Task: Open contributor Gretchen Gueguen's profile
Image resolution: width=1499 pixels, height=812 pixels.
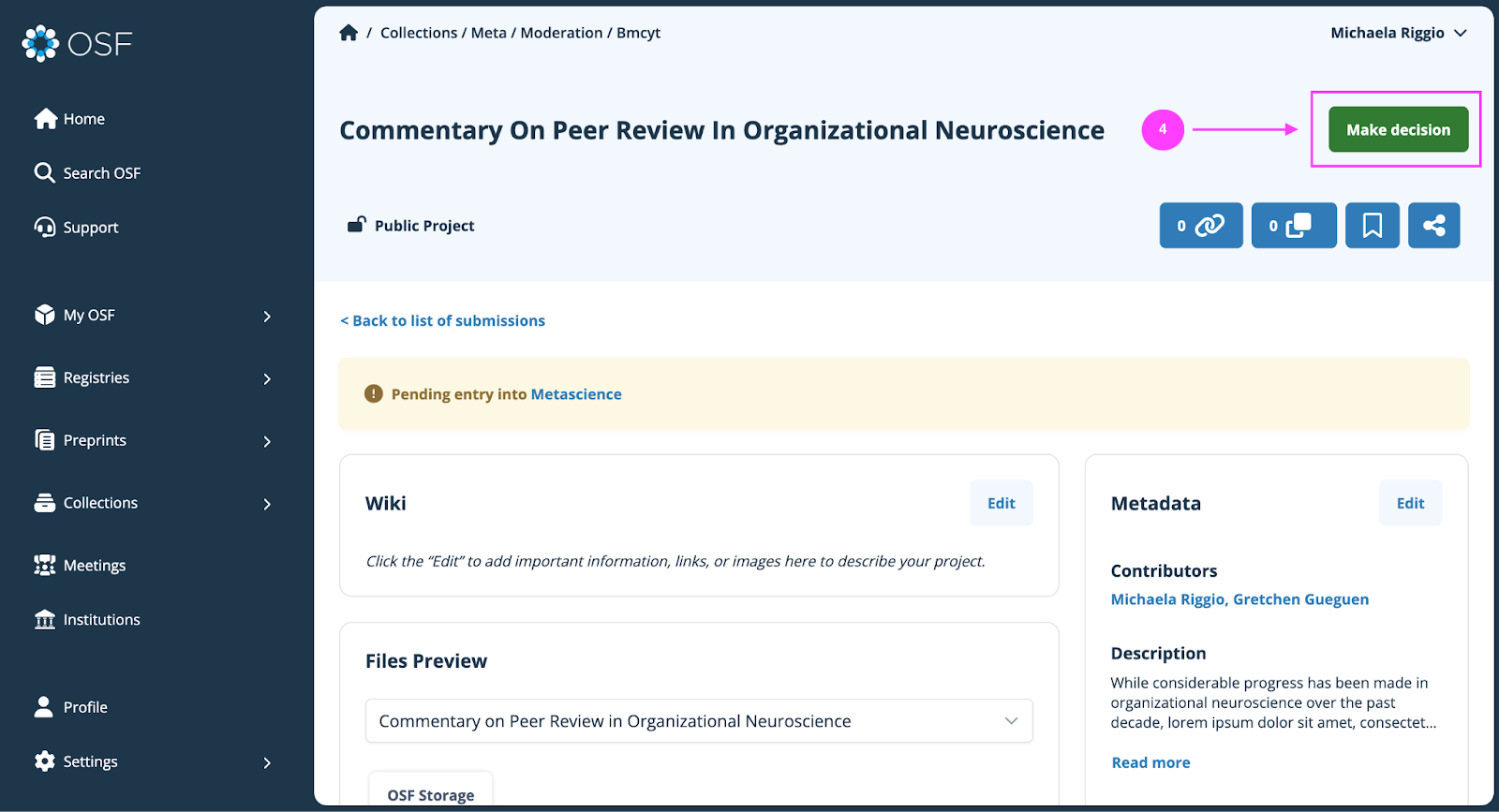Action: [1300, 599]
